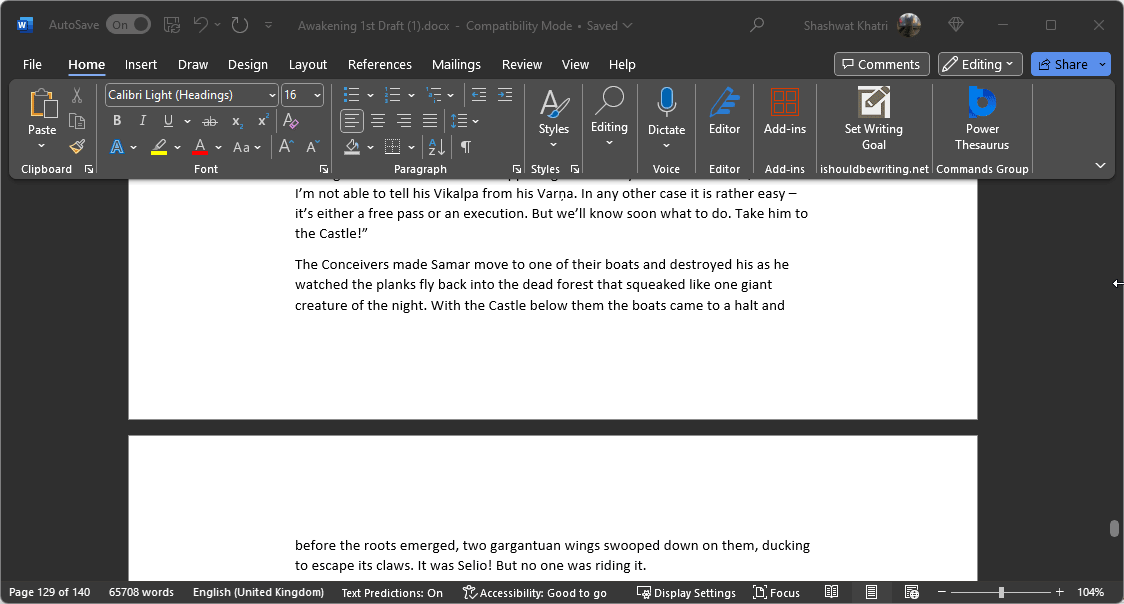Toggle Bold formatting

117,121
